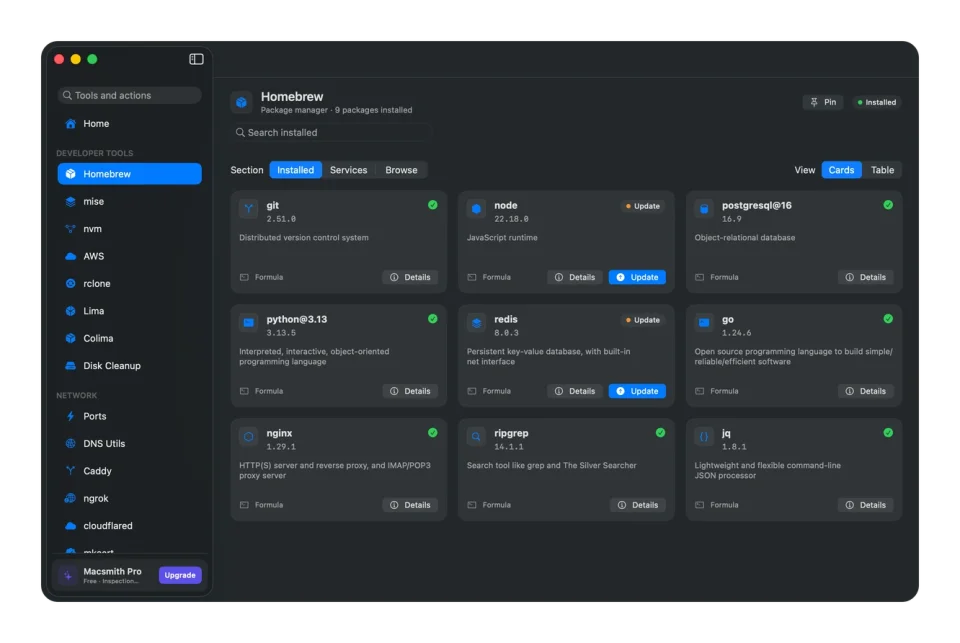Open Details for go
This screenshot has height=643, width=960.
click(865, 391)
